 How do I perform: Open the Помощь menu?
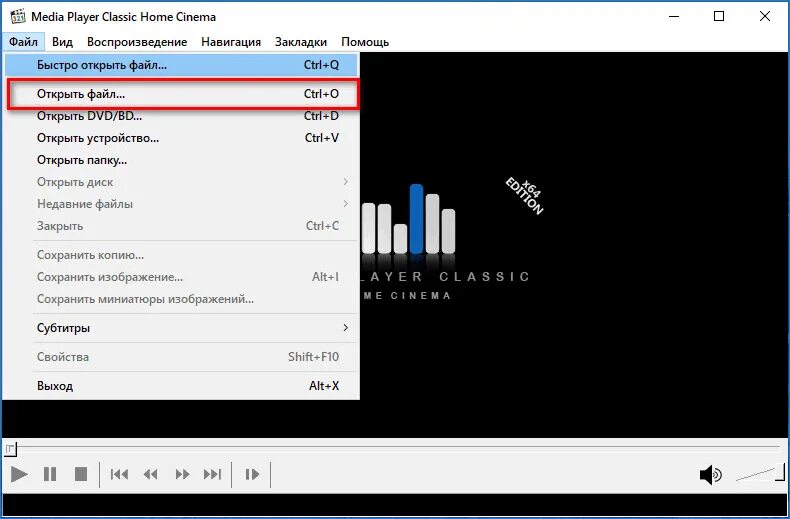[x=365, y=42]
